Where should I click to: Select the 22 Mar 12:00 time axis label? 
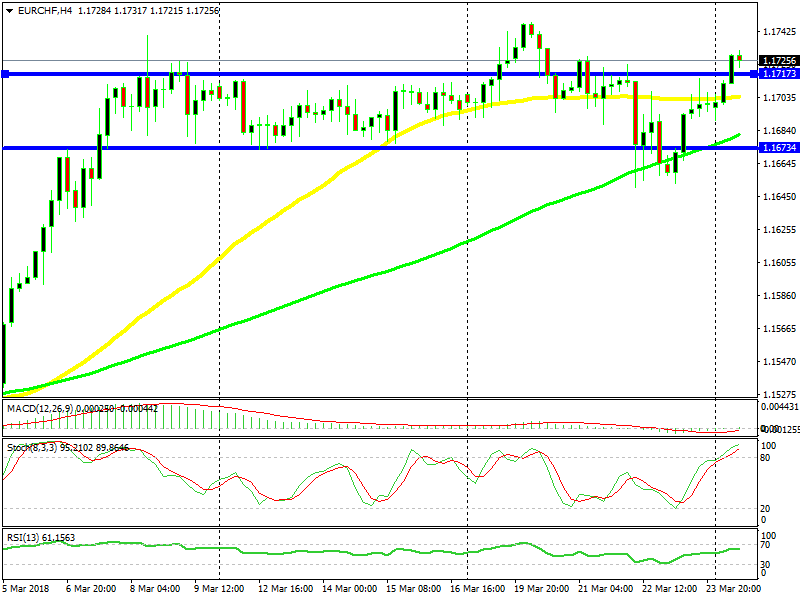[669, 589]
